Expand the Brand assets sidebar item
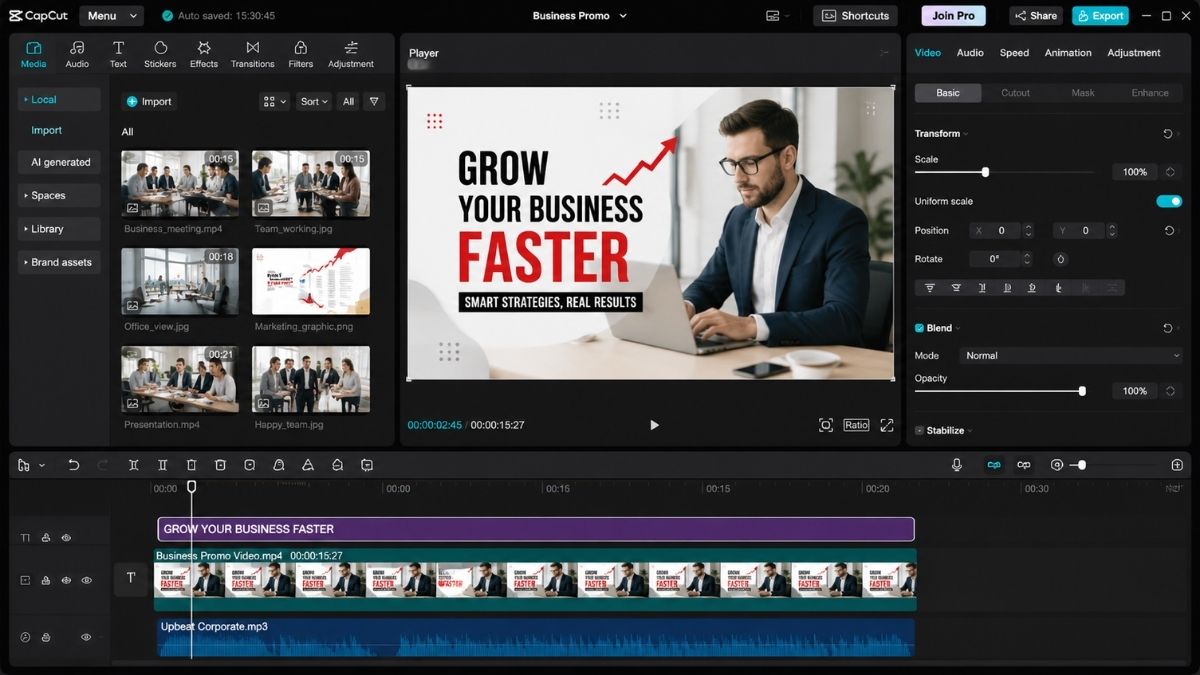This screenshot has width=1200, height=675. pos(60,262)
